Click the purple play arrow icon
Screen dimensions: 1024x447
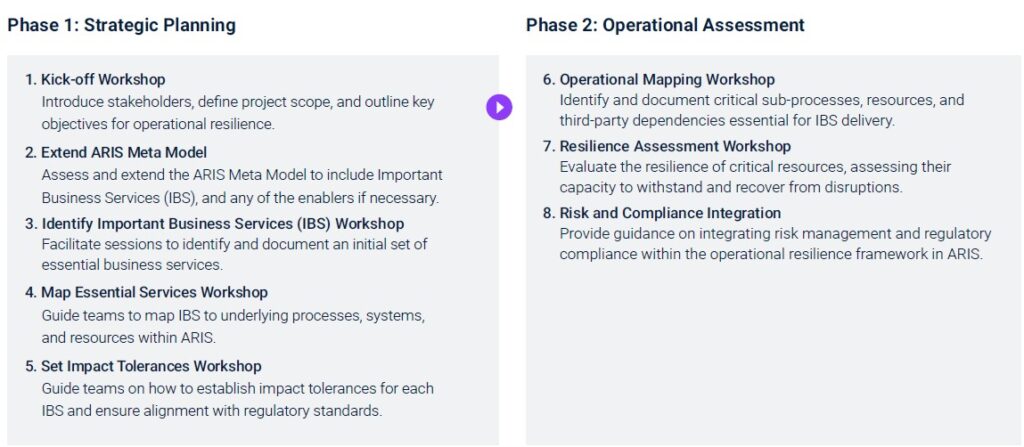[499, 107]
